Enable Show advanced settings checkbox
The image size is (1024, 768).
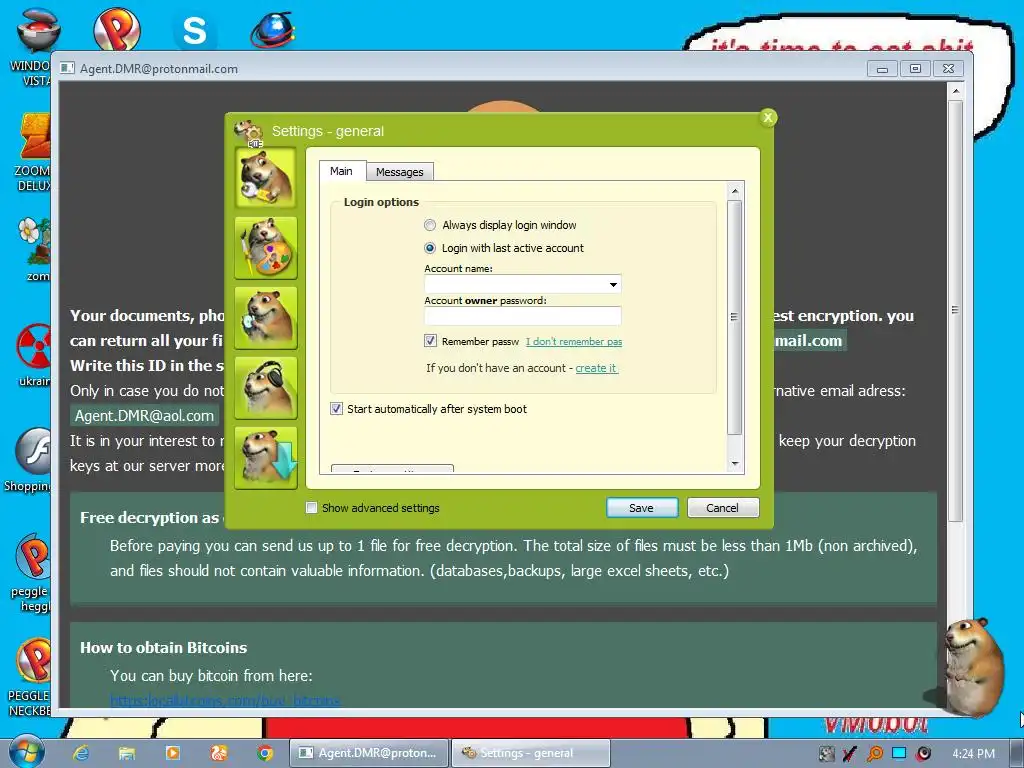(312, 507)
